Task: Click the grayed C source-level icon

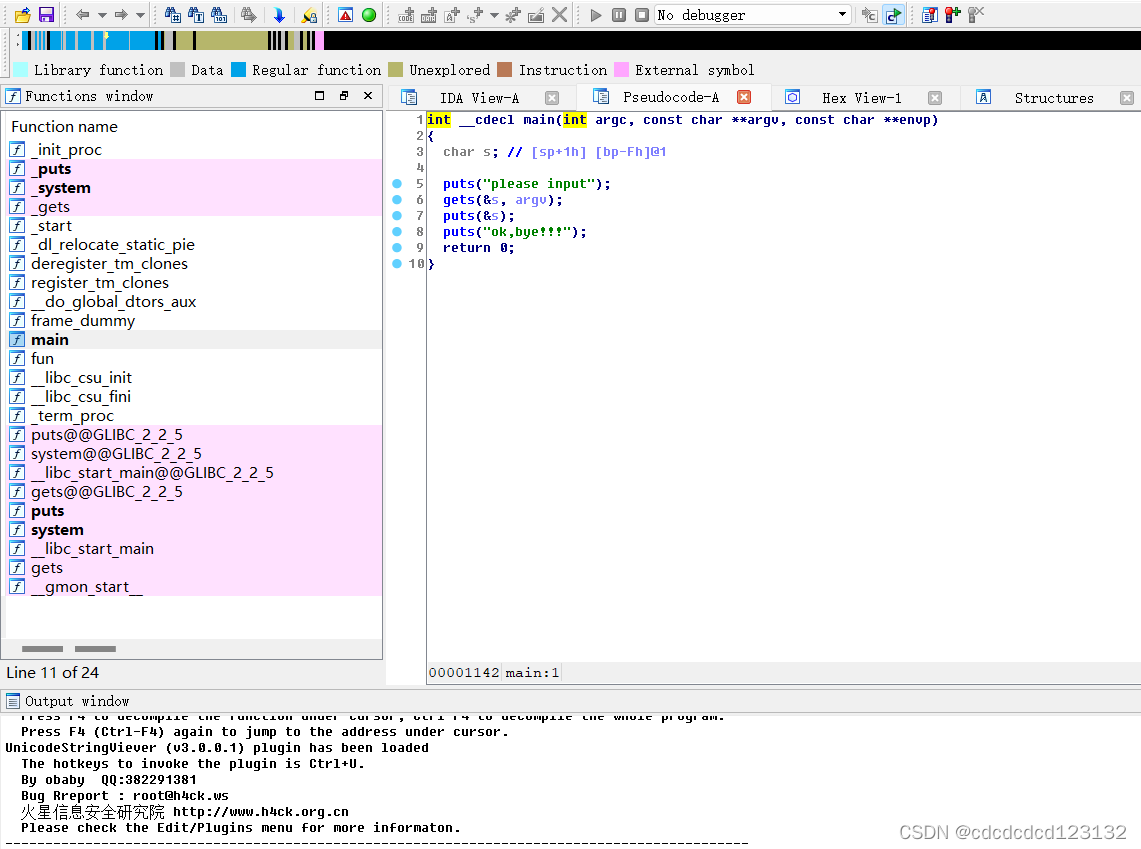Action: coord(869,15)
